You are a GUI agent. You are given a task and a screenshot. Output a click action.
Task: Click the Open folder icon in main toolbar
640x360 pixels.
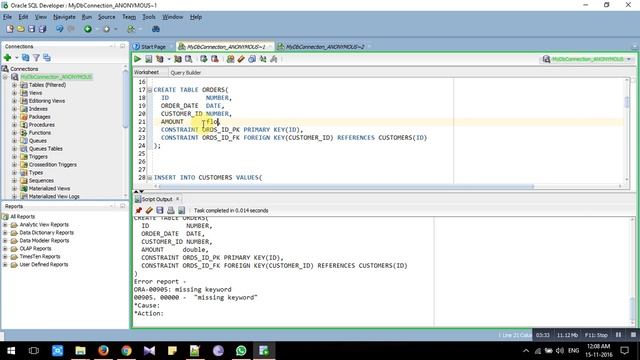20,29
